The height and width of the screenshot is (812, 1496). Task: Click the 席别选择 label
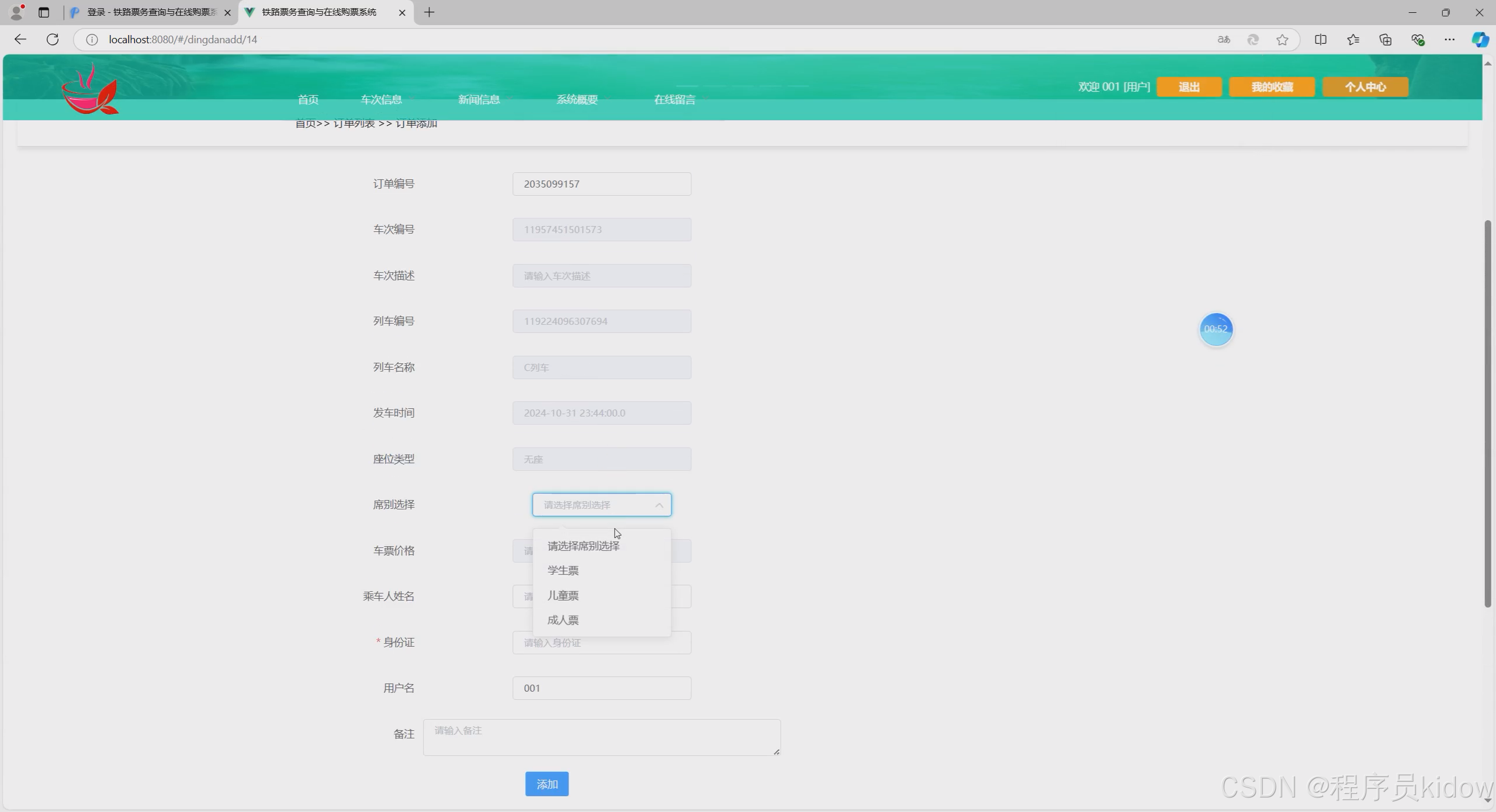click(x=394, y=505)
